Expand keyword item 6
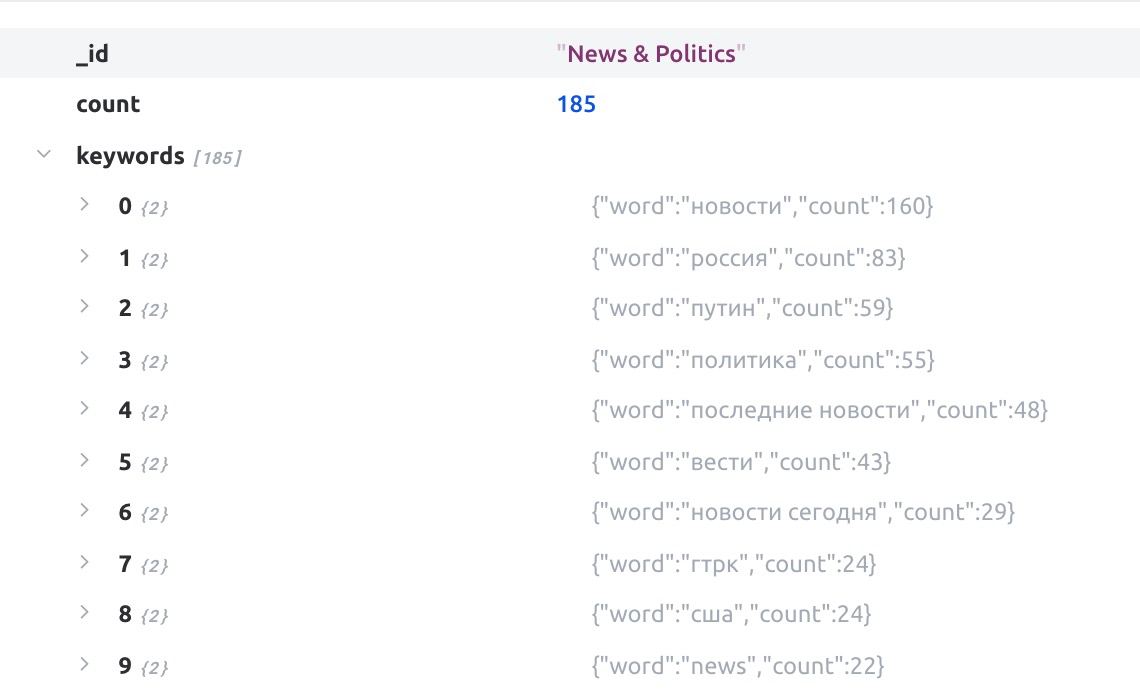Viewport: 1140px width, 696px height. (84, 511)
